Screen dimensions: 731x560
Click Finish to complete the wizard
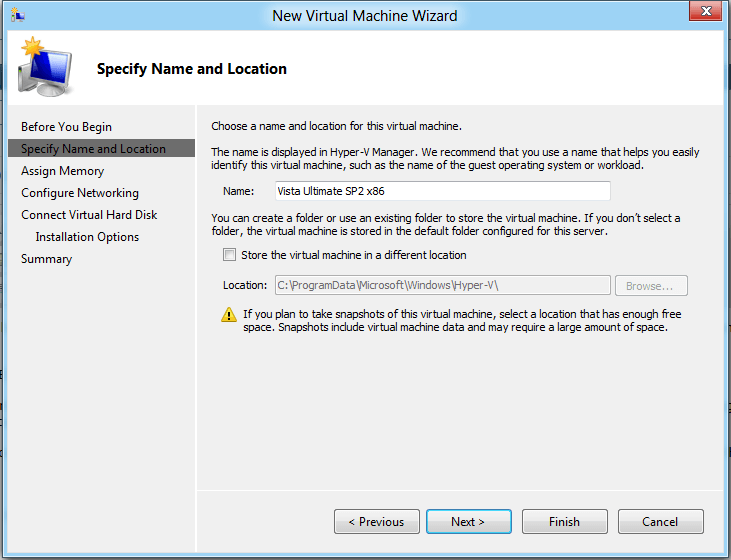pyautogui.click(x=564, y=522)
